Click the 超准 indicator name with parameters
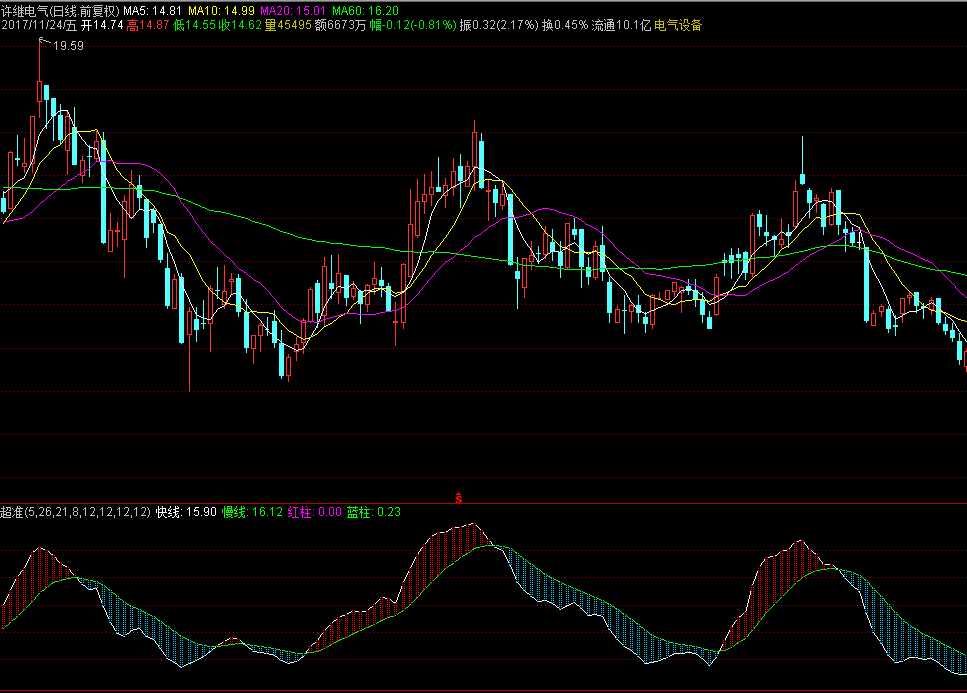Screen dimensions: 967x693 pos(76,512)
